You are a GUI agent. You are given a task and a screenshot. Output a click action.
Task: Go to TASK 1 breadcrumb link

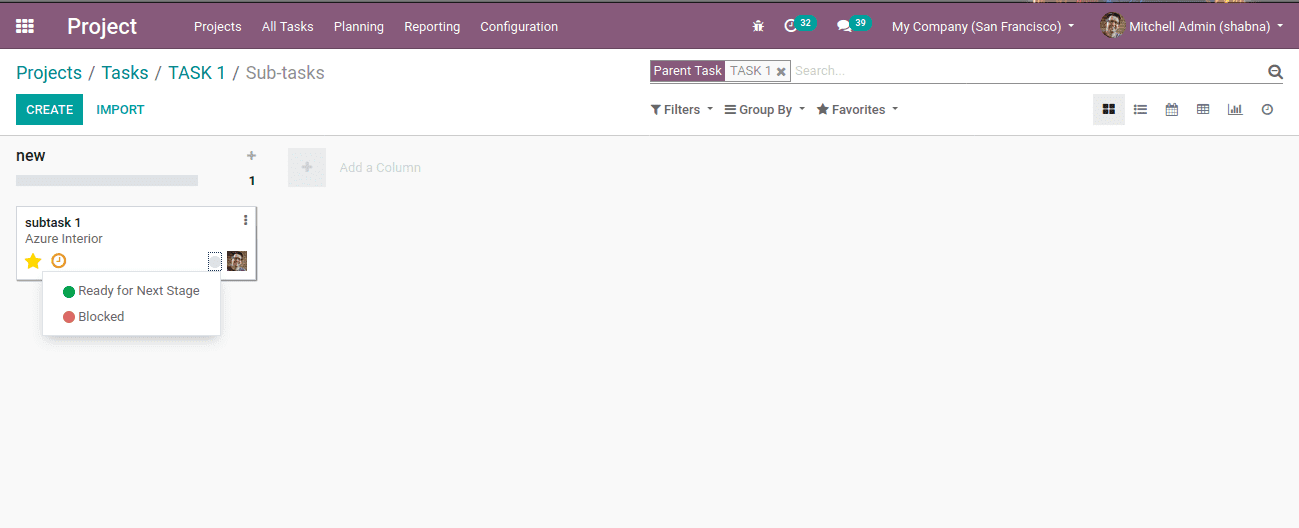197,73
